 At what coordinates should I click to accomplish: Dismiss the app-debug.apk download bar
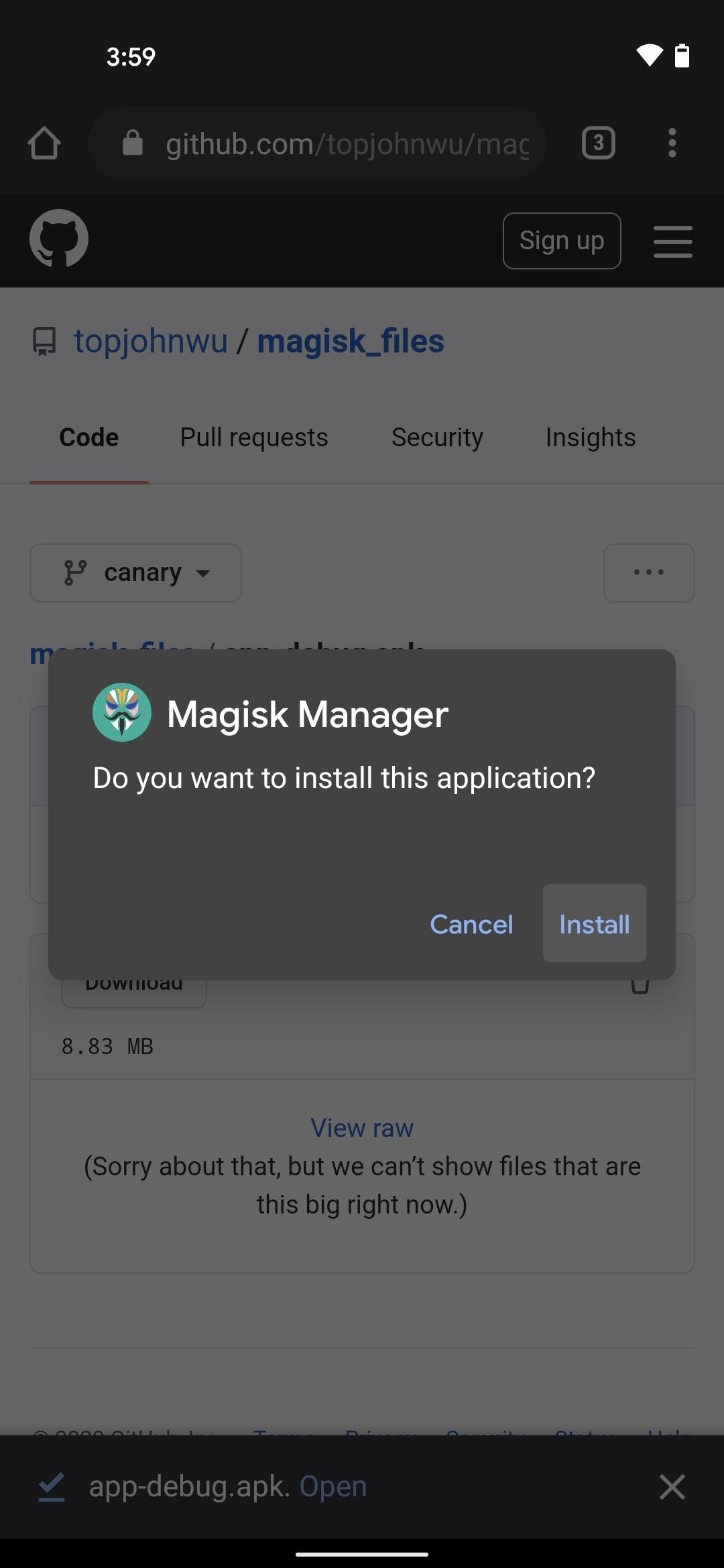672,1486
